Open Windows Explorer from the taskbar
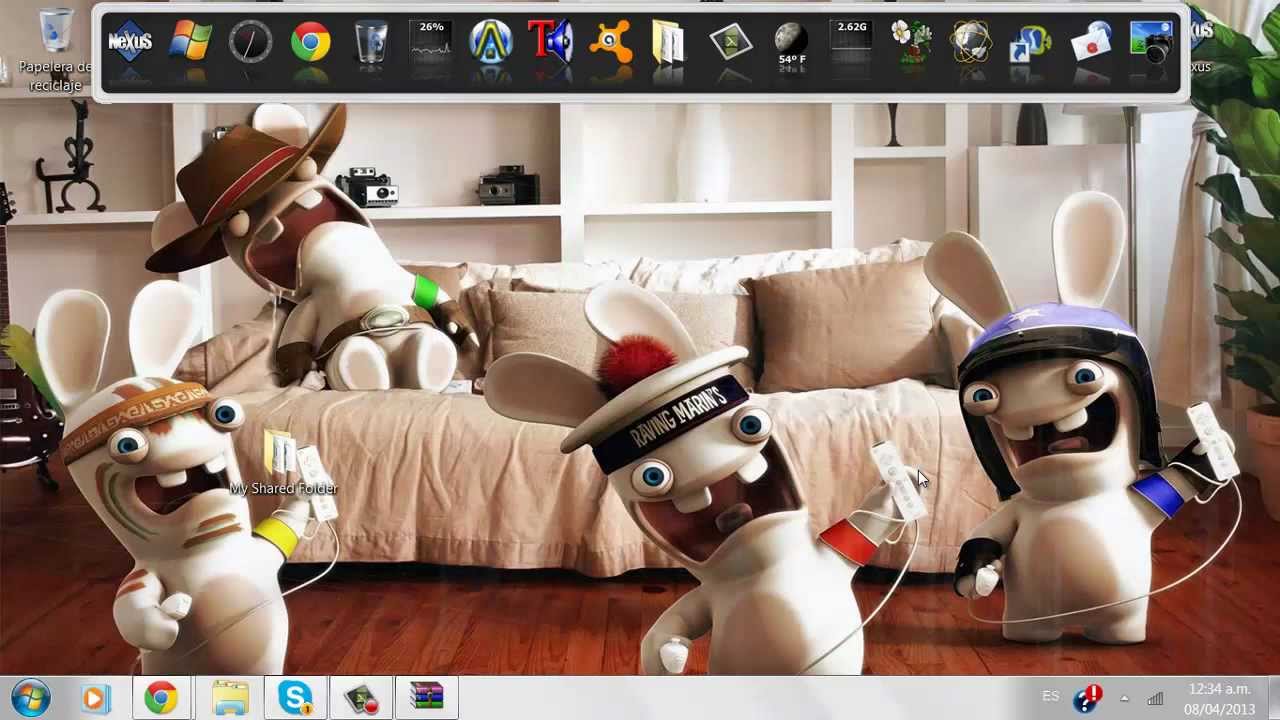1280x720 pixels. (x=231, y=697)
